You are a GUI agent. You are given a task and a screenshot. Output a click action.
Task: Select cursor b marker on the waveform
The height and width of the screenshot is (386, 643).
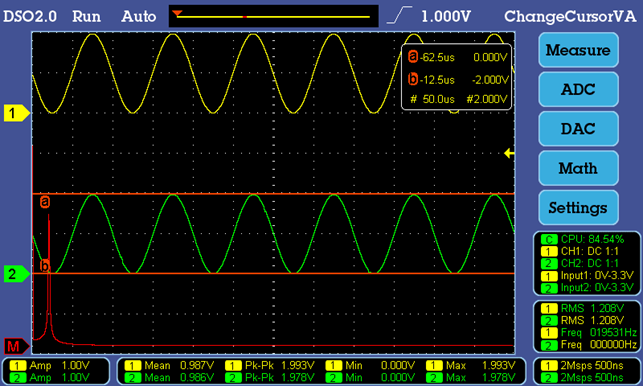click(45, 266)
